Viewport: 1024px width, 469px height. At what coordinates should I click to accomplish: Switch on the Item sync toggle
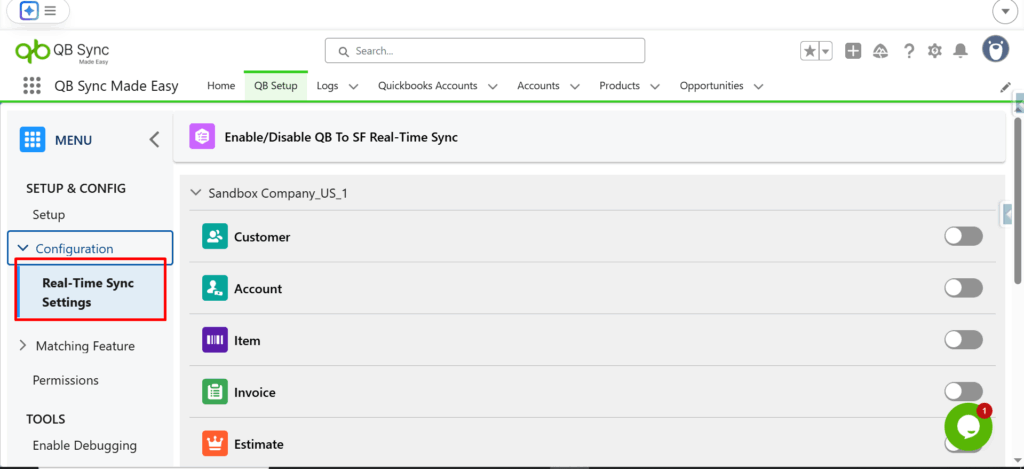pyautogui.click(x=963, y=340)
